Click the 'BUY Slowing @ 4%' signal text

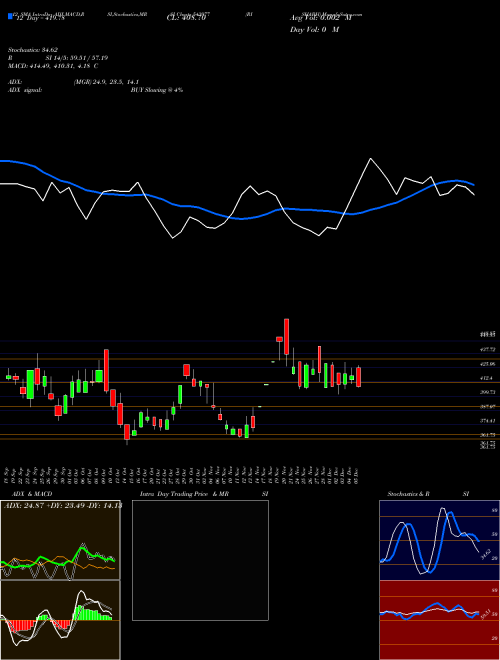[157, 90]
